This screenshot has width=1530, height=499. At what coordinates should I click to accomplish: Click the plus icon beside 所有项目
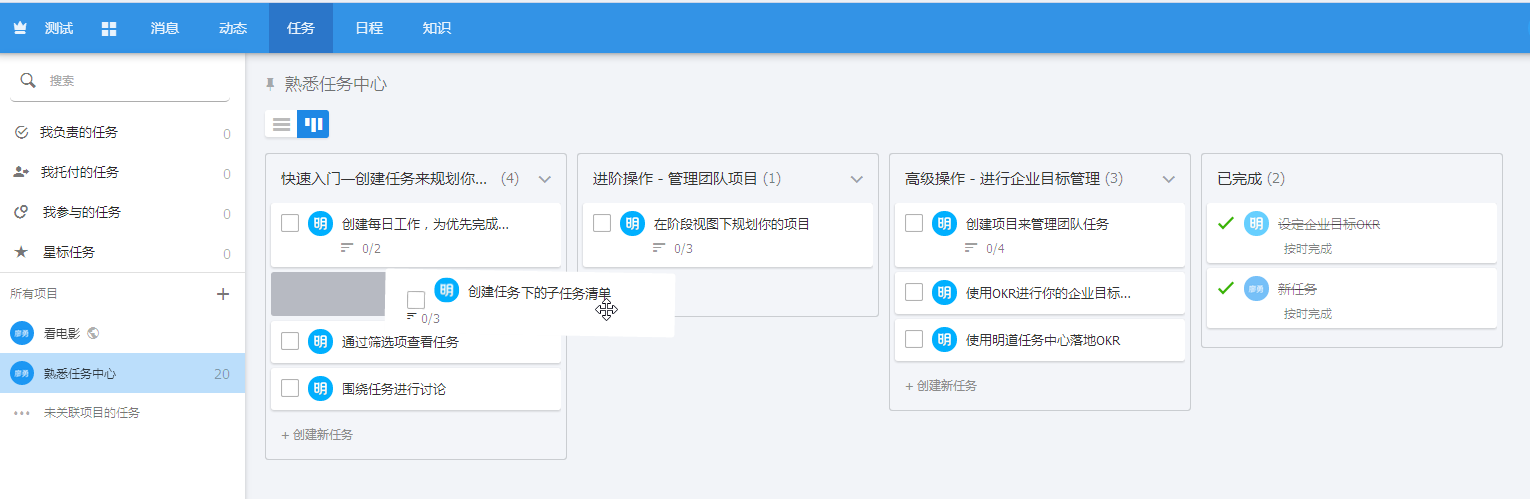[223, 293]
